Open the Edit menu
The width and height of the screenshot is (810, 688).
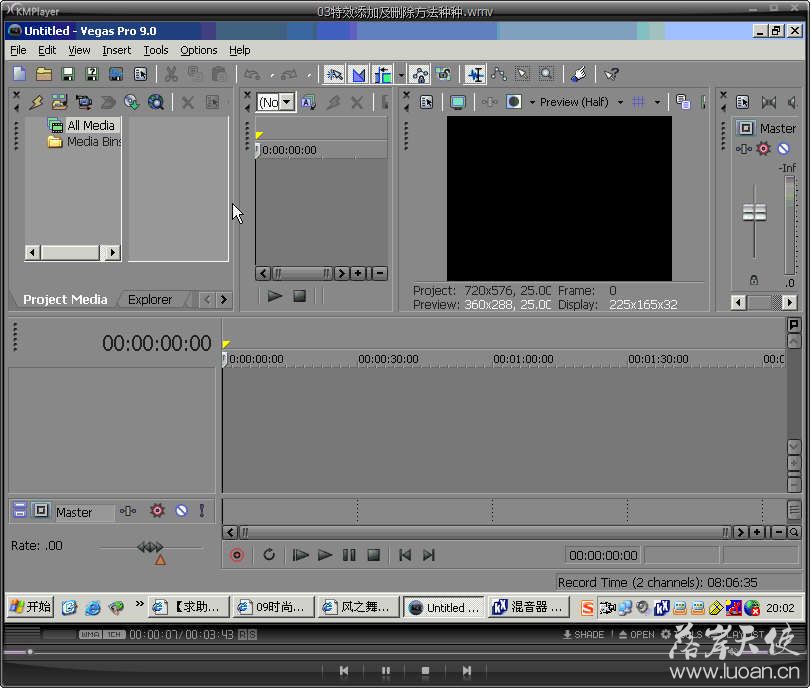[47, 50]
